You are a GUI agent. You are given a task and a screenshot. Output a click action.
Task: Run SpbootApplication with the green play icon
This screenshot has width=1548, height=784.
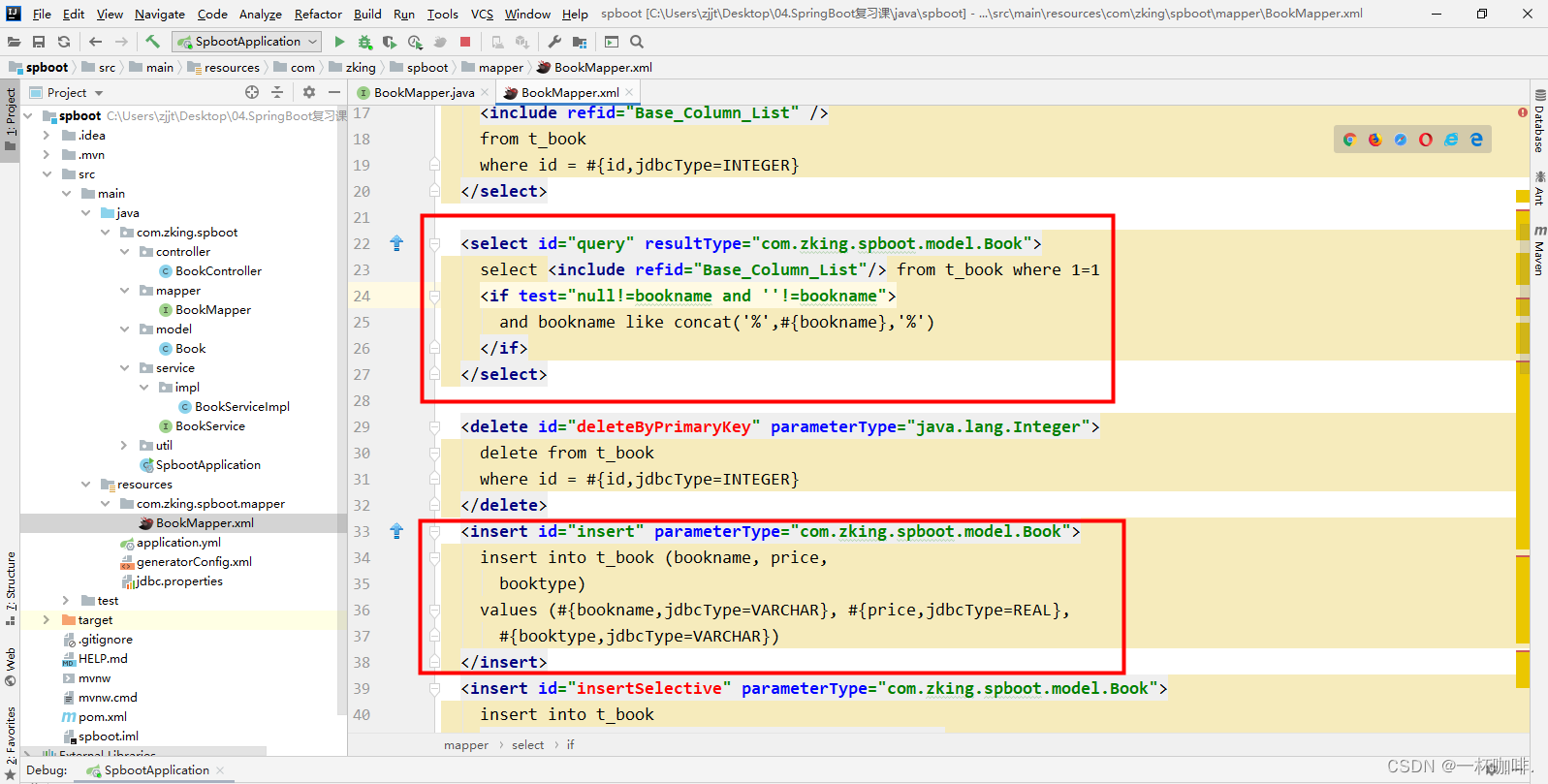(339, 42)
